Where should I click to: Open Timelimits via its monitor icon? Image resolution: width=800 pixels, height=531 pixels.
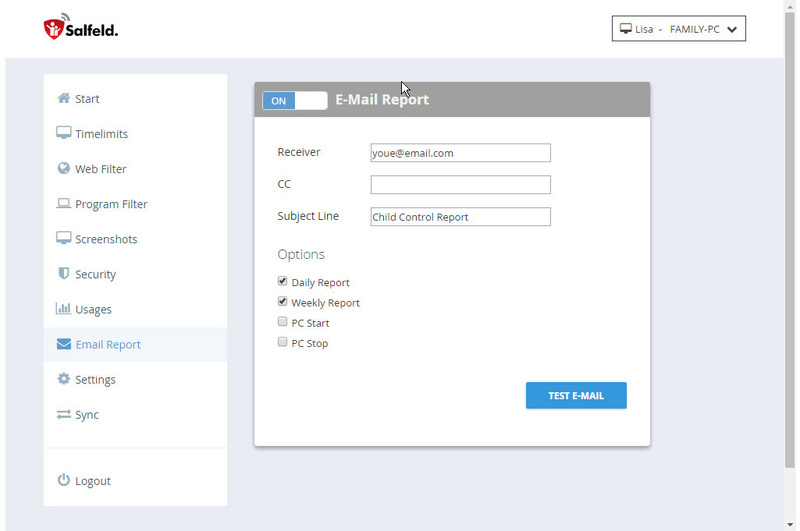coord(64,133)
